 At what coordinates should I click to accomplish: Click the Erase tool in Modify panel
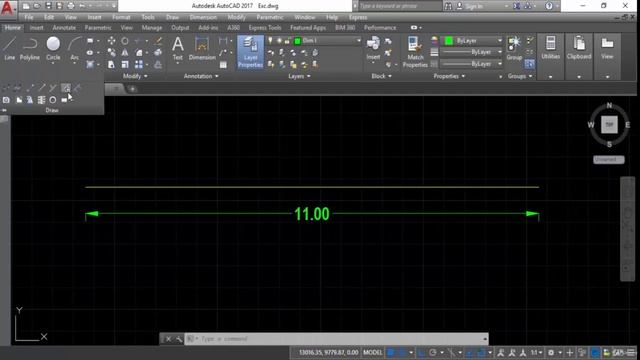click(158, 41)
